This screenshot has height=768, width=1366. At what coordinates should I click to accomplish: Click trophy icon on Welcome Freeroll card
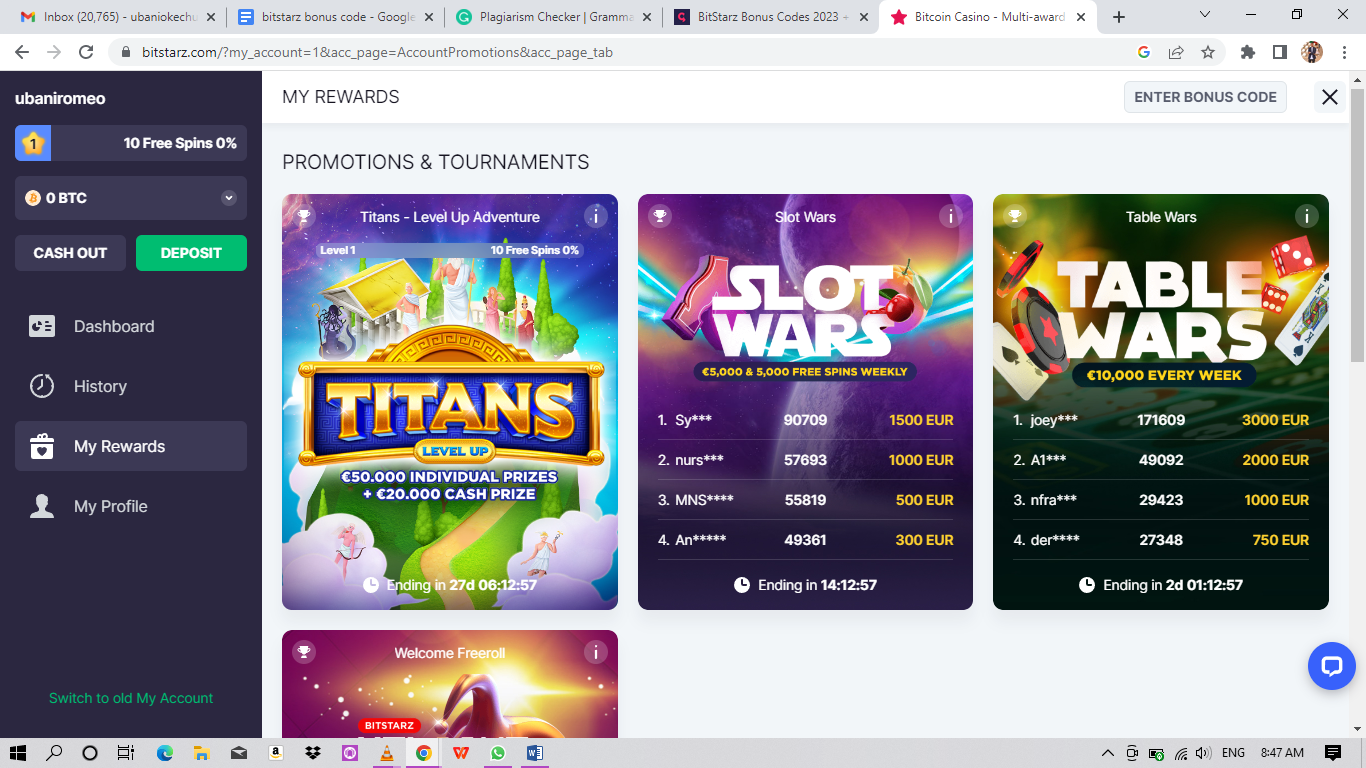pyautogui.click(x=304, y=652)
